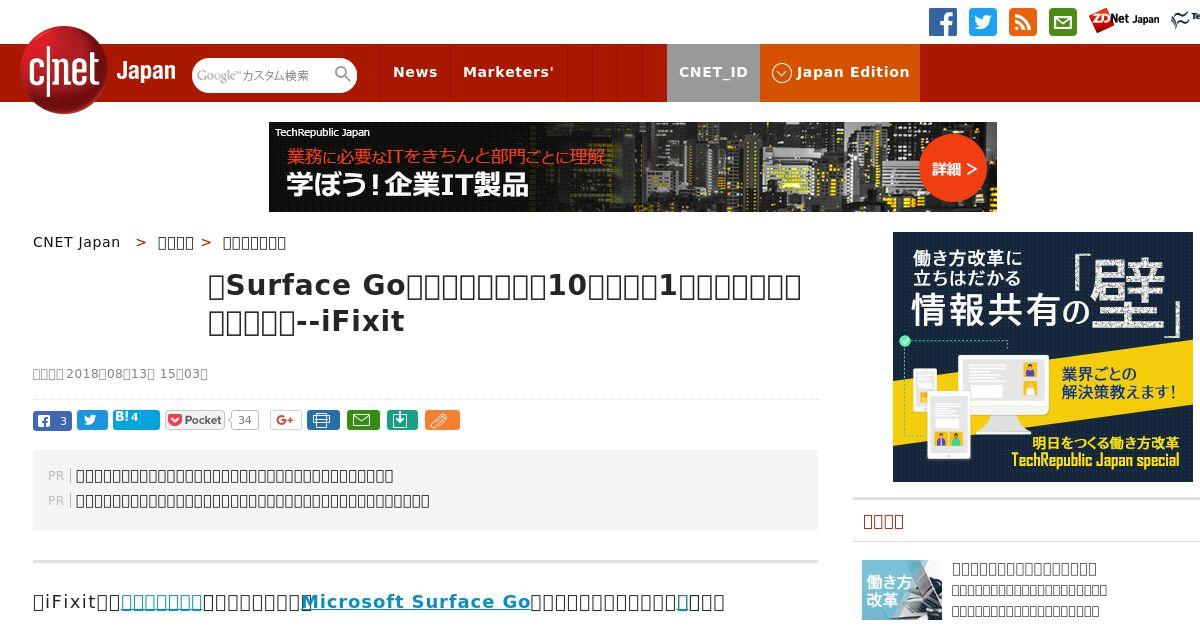Expand the Japan Edition selector
This screenshot has width=1200, height=630.
tap(840, 73)
